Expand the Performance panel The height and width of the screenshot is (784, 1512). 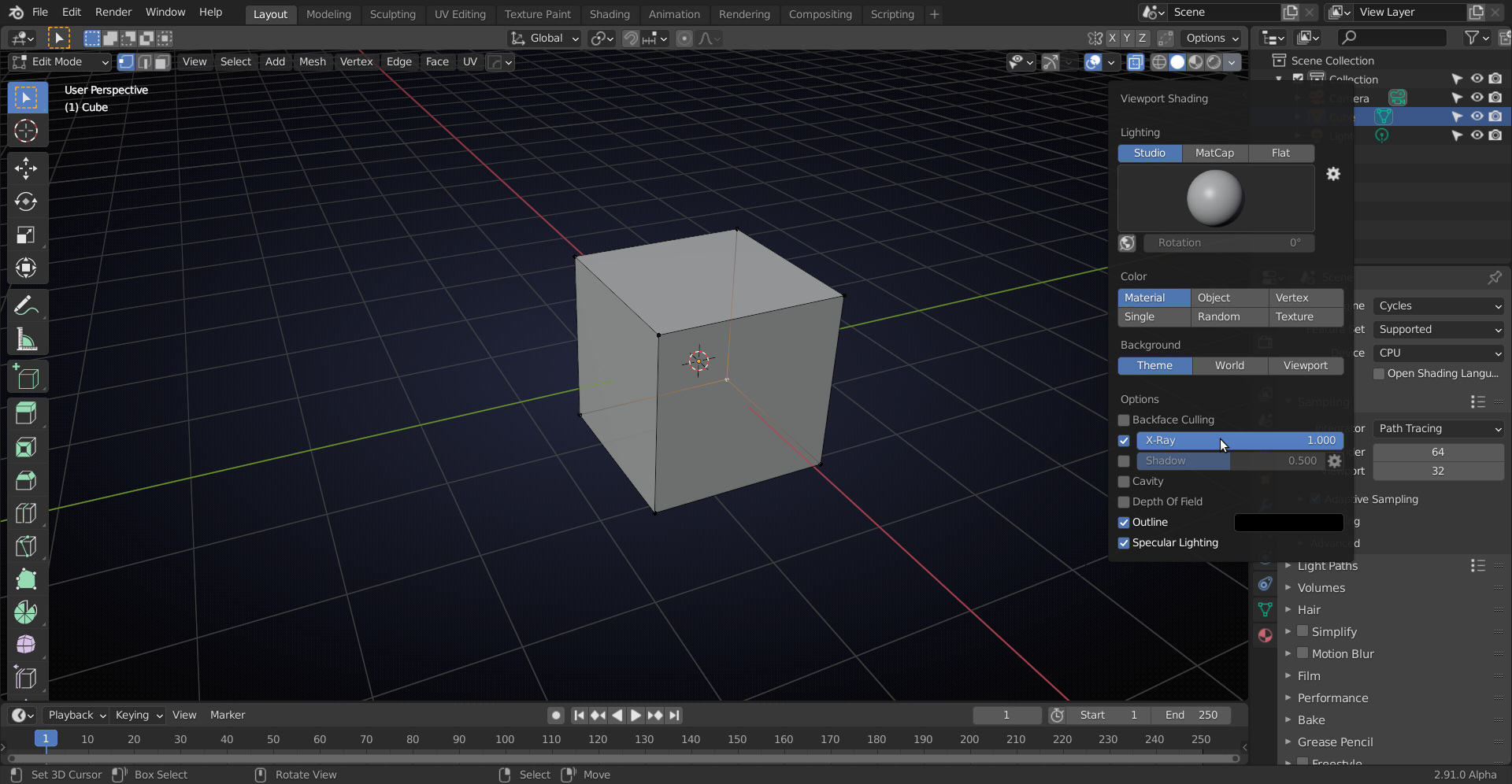(1332, 698)
